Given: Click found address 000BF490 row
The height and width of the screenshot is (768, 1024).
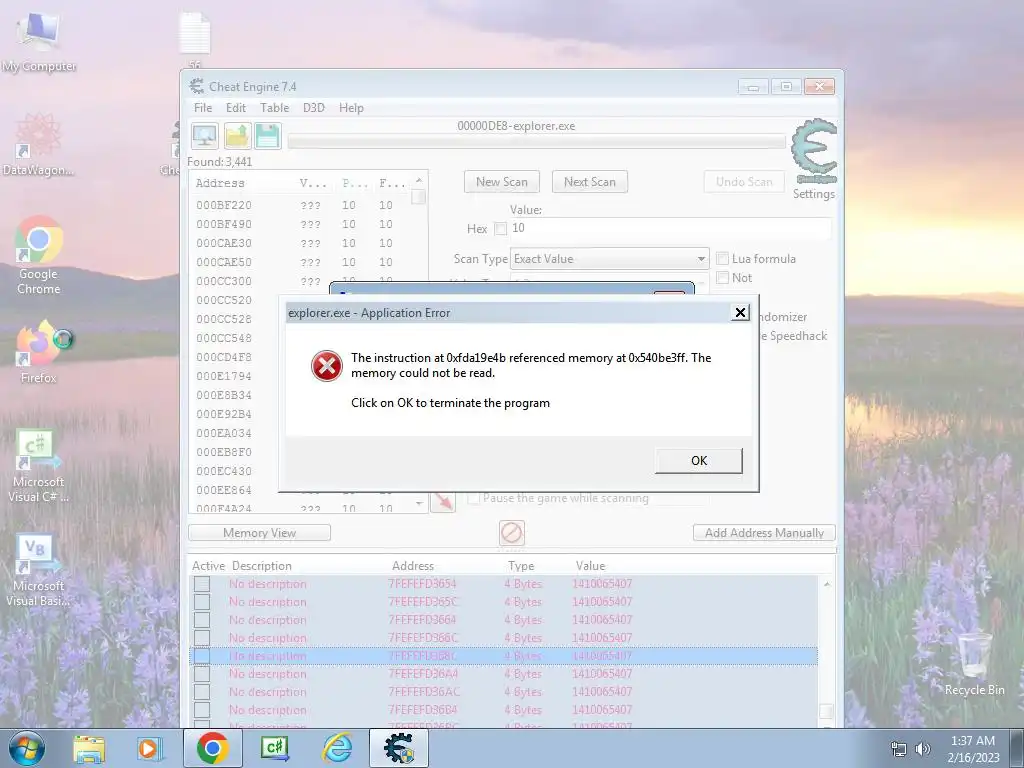Looking at the screenshot, I should tap(300, 224).
